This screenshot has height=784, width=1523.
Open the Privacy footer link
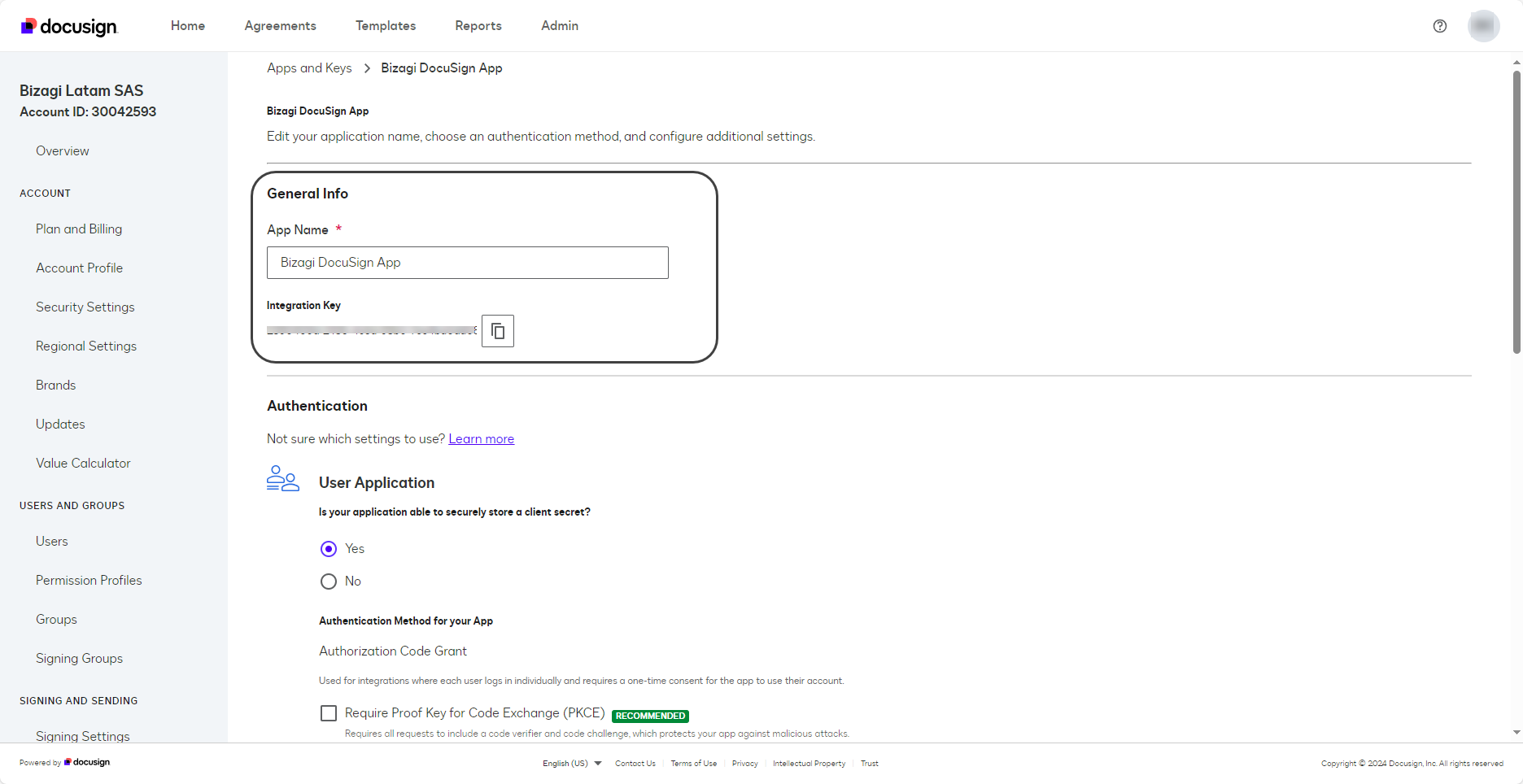[745, 764]
